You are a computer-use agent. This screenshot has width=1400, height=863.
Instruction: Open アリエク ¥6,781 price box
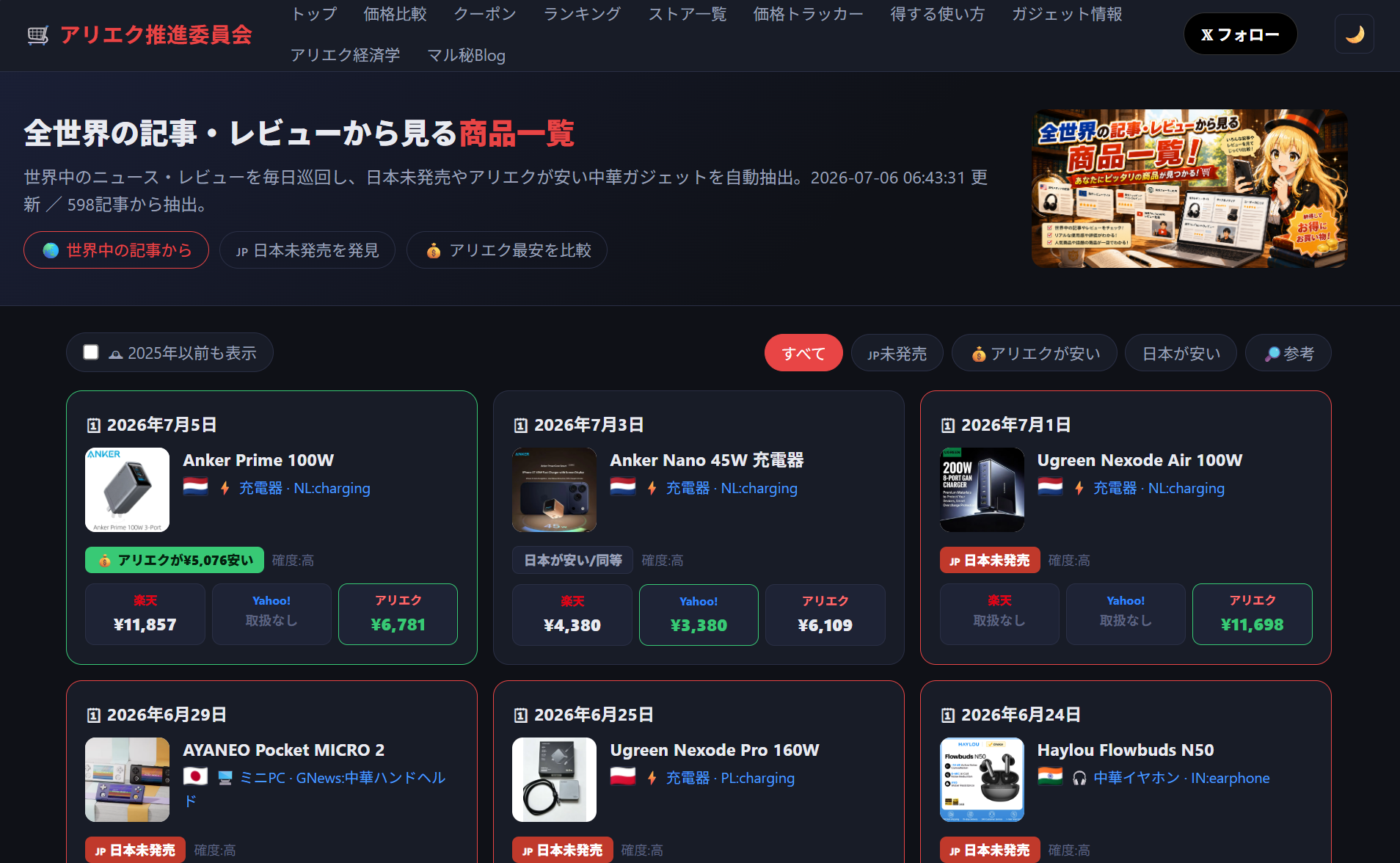398,614
